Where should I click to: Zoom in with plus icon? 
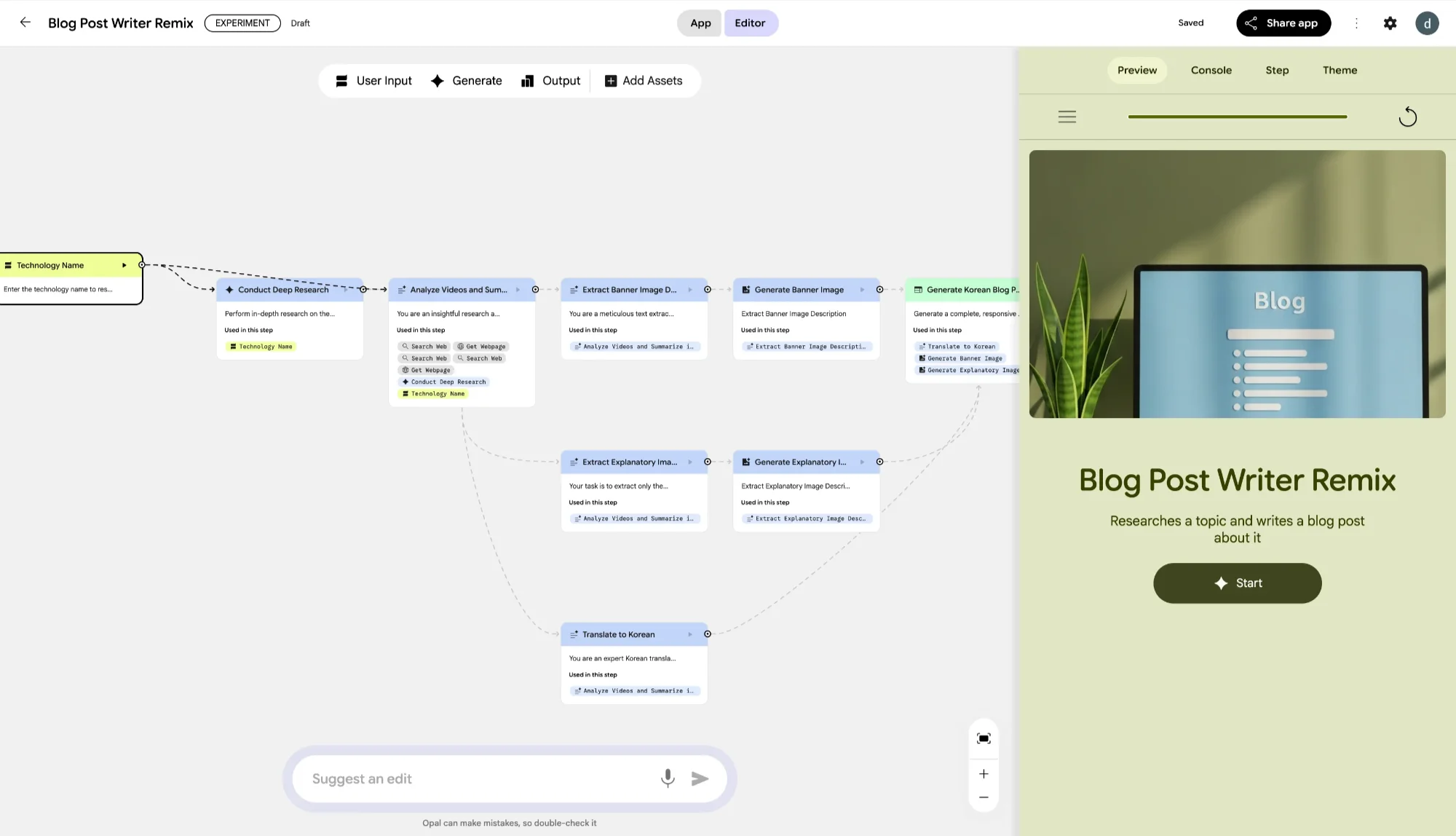[984, 774]
